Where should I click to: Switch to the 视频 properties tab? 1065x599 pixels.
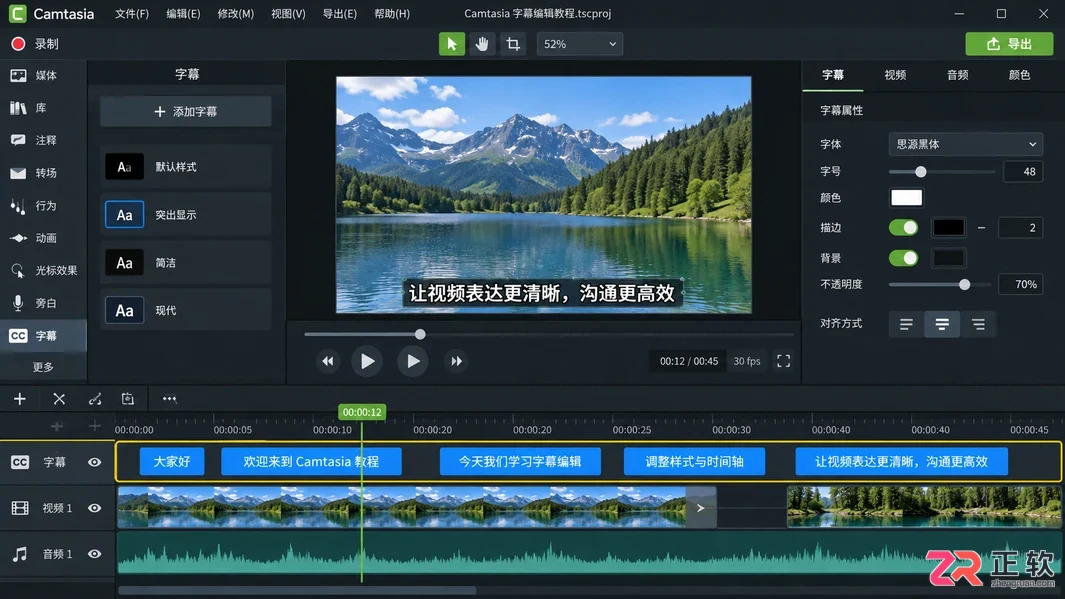(x=895, y=75)
